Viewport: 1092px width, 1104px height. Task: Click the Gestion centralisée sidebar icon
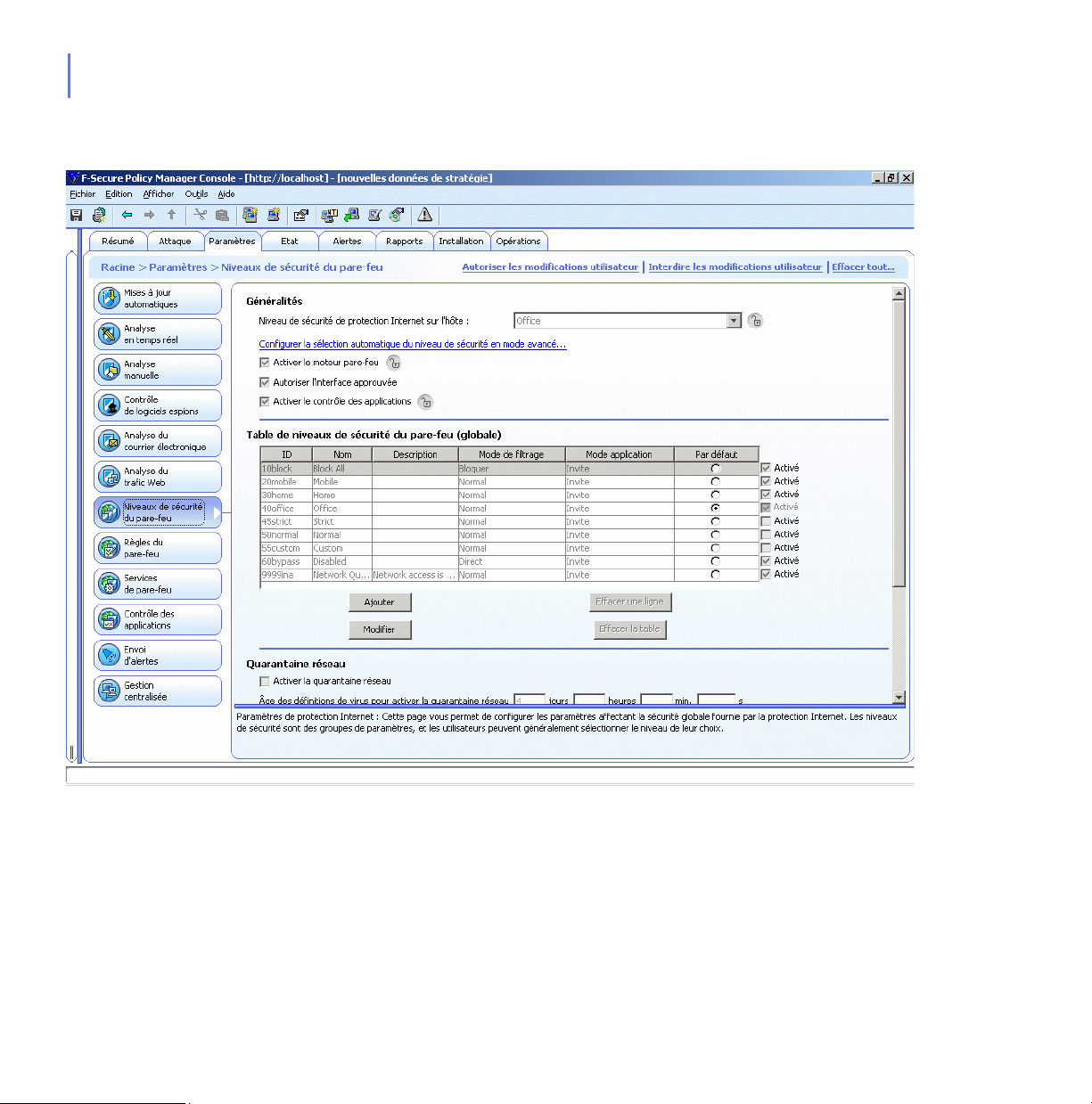pyautogui.click(x=109, y=691)
